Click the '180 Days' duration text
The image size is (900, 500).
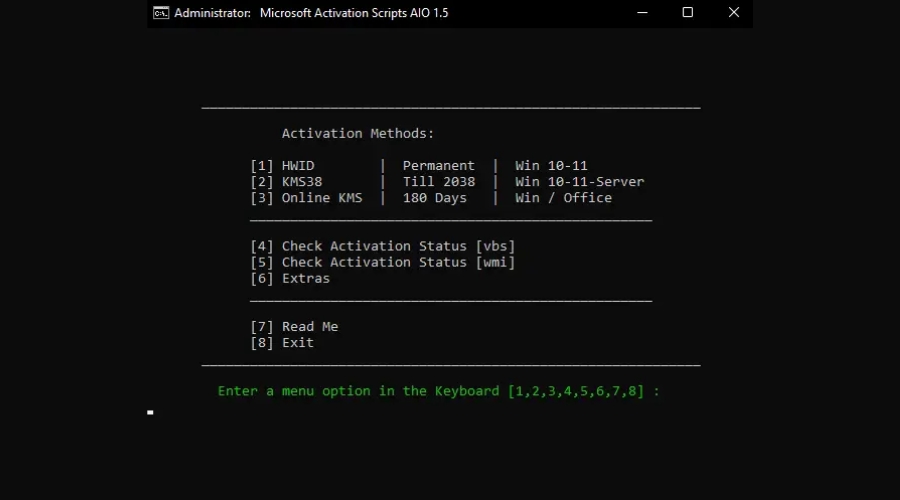pos(435,197)
